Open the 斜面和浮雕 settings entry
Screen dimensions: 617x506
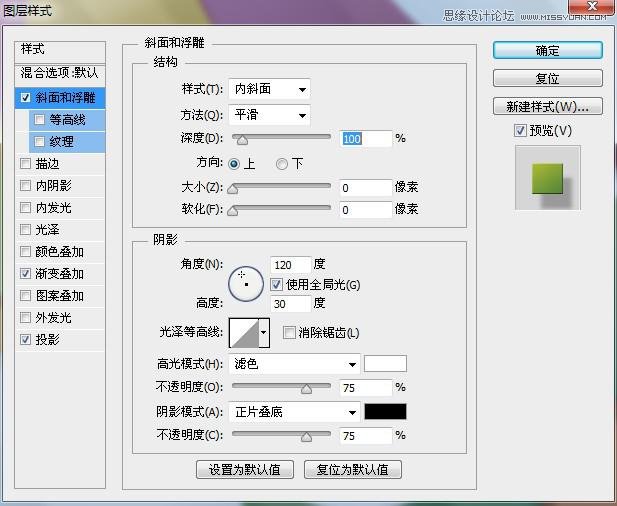(x=65, y=98)
